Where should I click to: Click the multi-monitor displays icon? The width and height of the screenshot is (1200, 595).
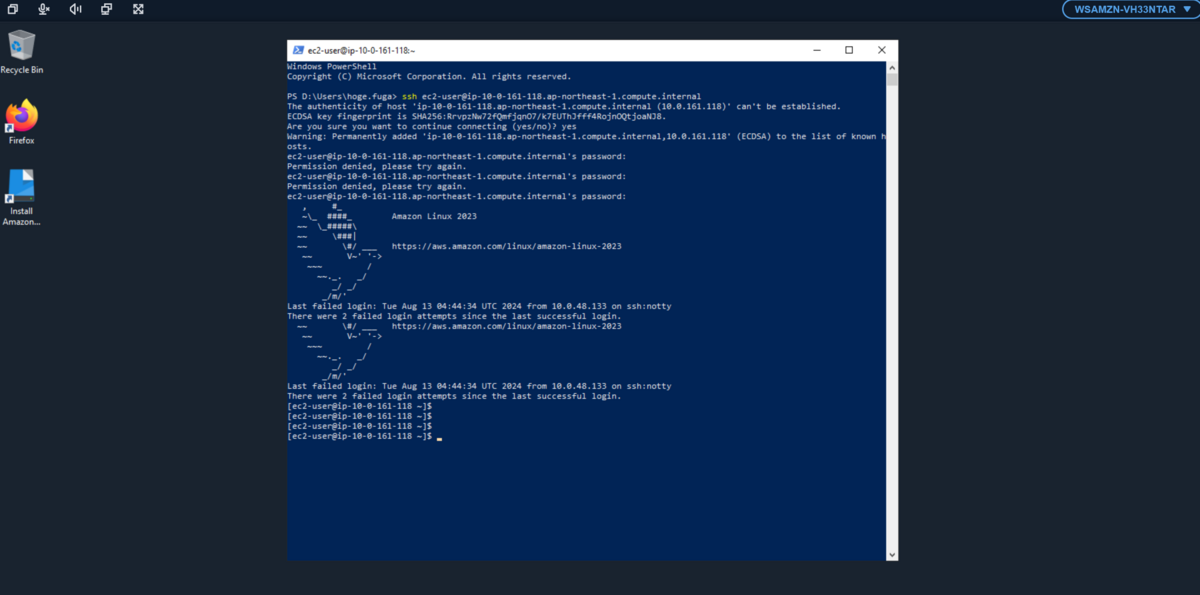[107, 9]
